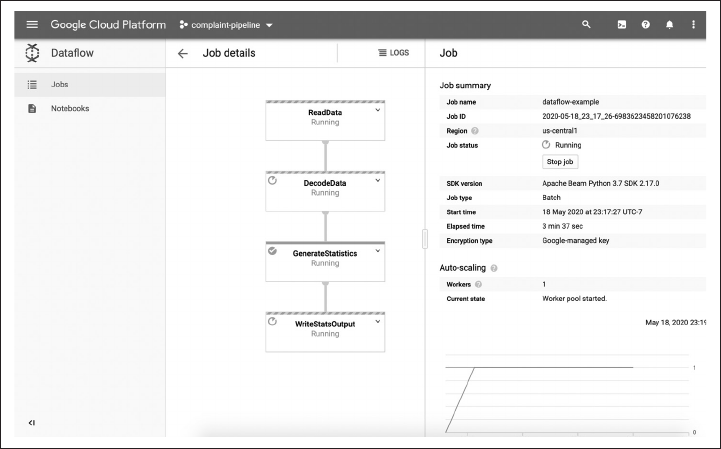Select the ReadData pipeline node
This screenshot has width=721, height=449.
point(325,121)
